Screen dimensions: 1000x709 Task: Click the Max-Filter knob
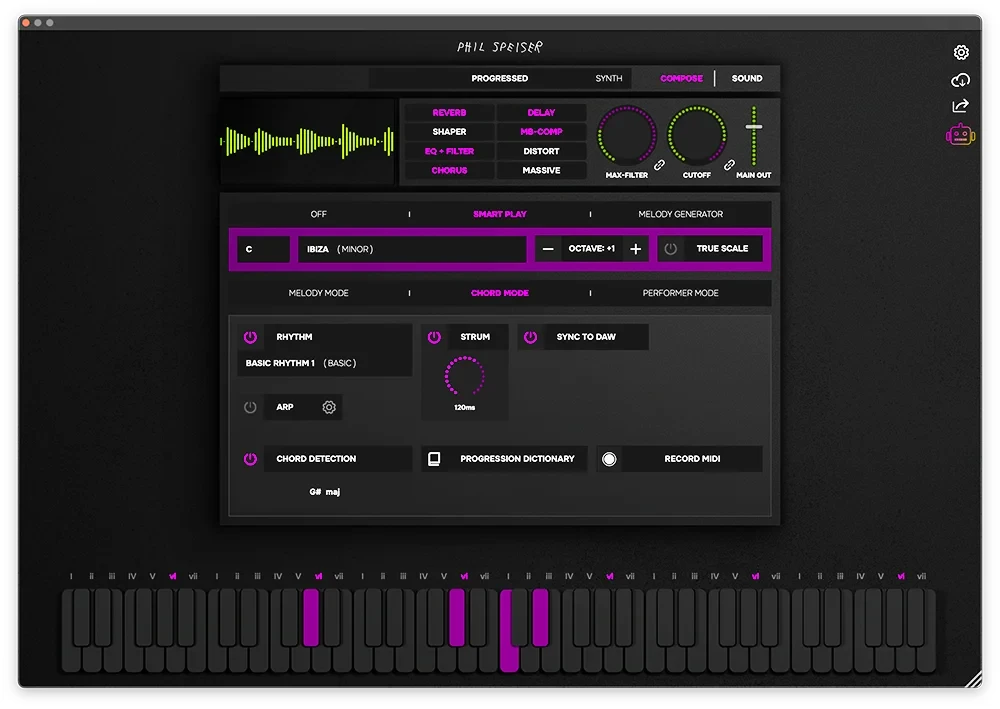626,136
